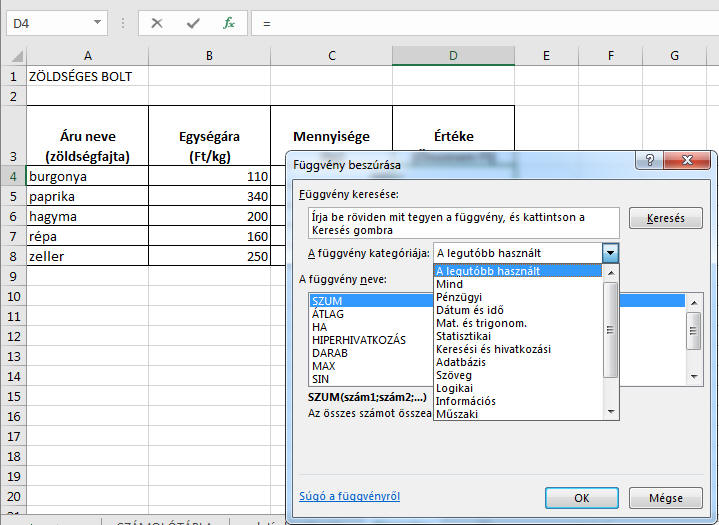Pick 'Statisztikai' from the dropdown list
The image size is (719, 525).
pos(463,336)
